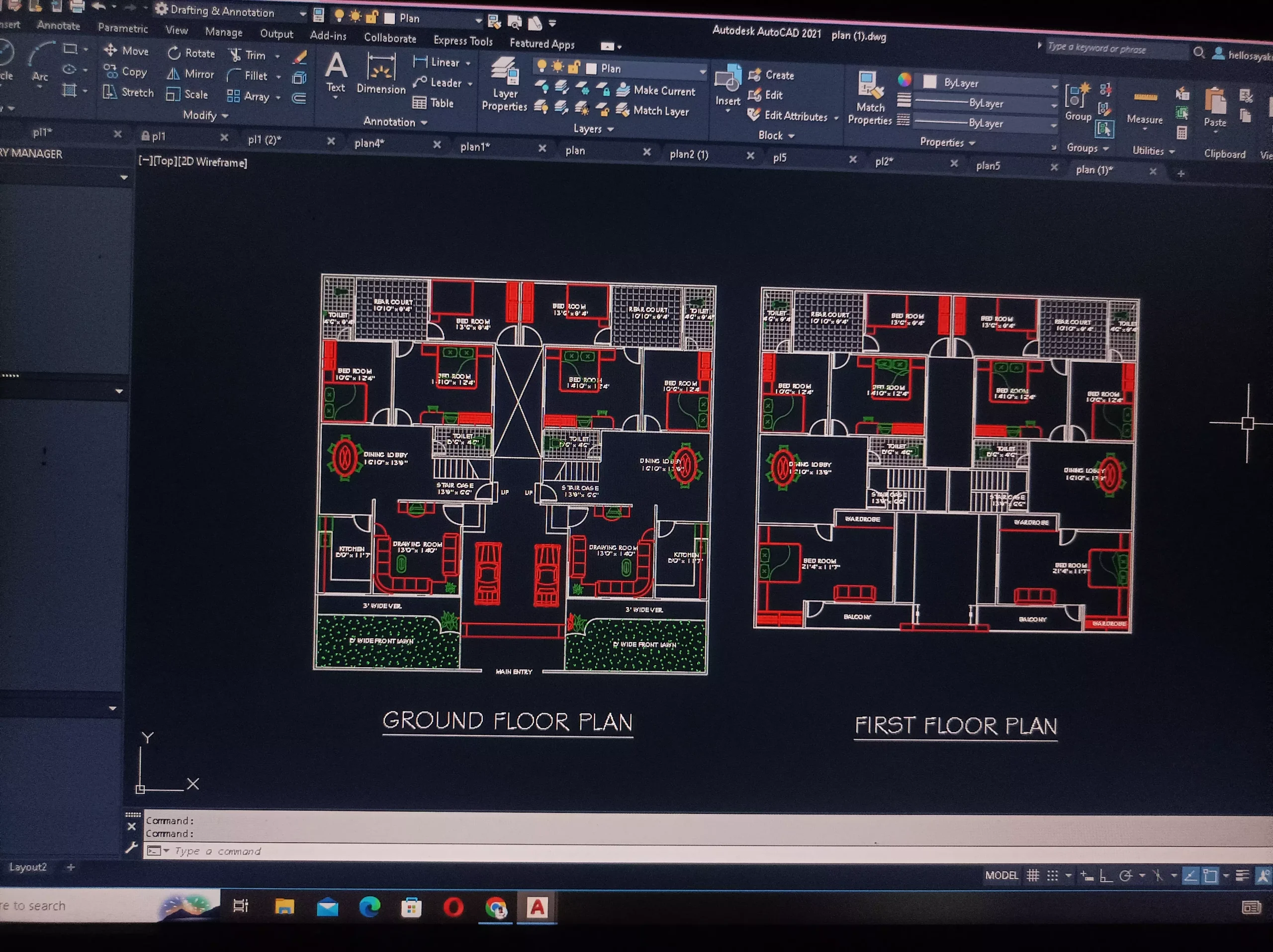
Task: Open the Array tool dropdown arrow
Action: 278,98
